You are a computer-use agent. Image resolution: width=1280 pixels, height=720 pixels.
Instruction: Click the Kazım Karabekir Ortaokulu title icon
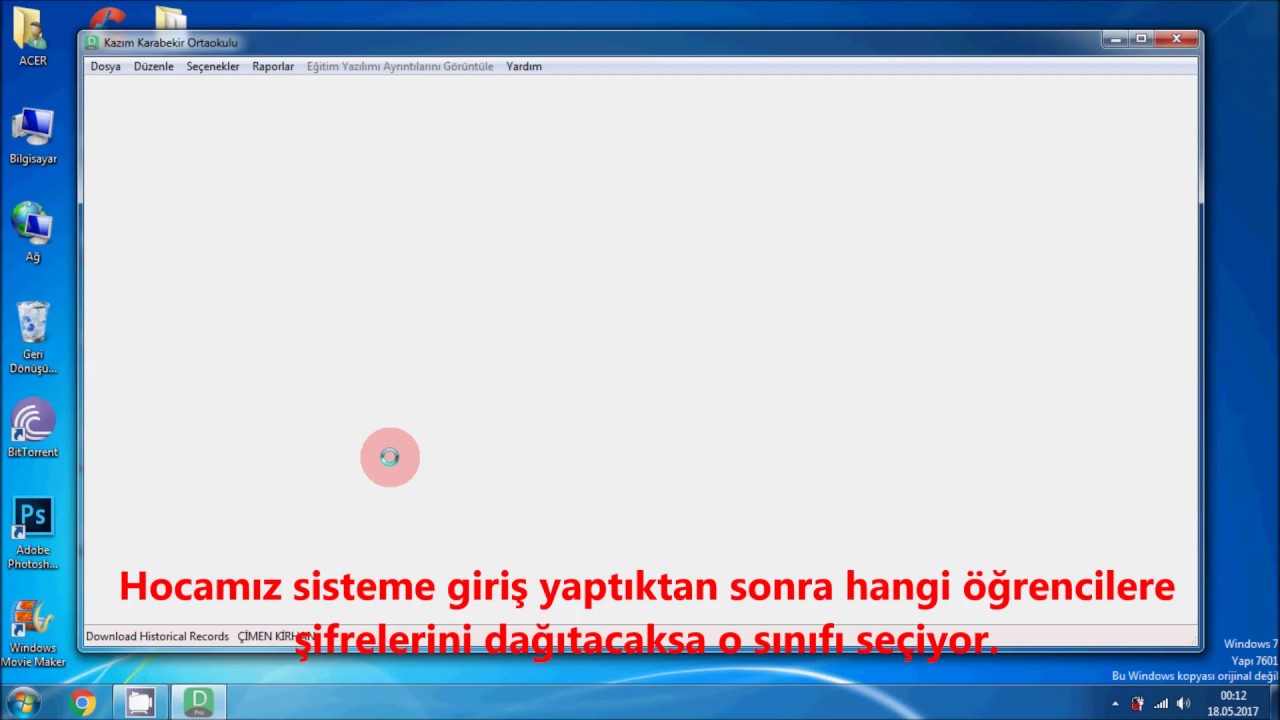[x=92, y=42]
